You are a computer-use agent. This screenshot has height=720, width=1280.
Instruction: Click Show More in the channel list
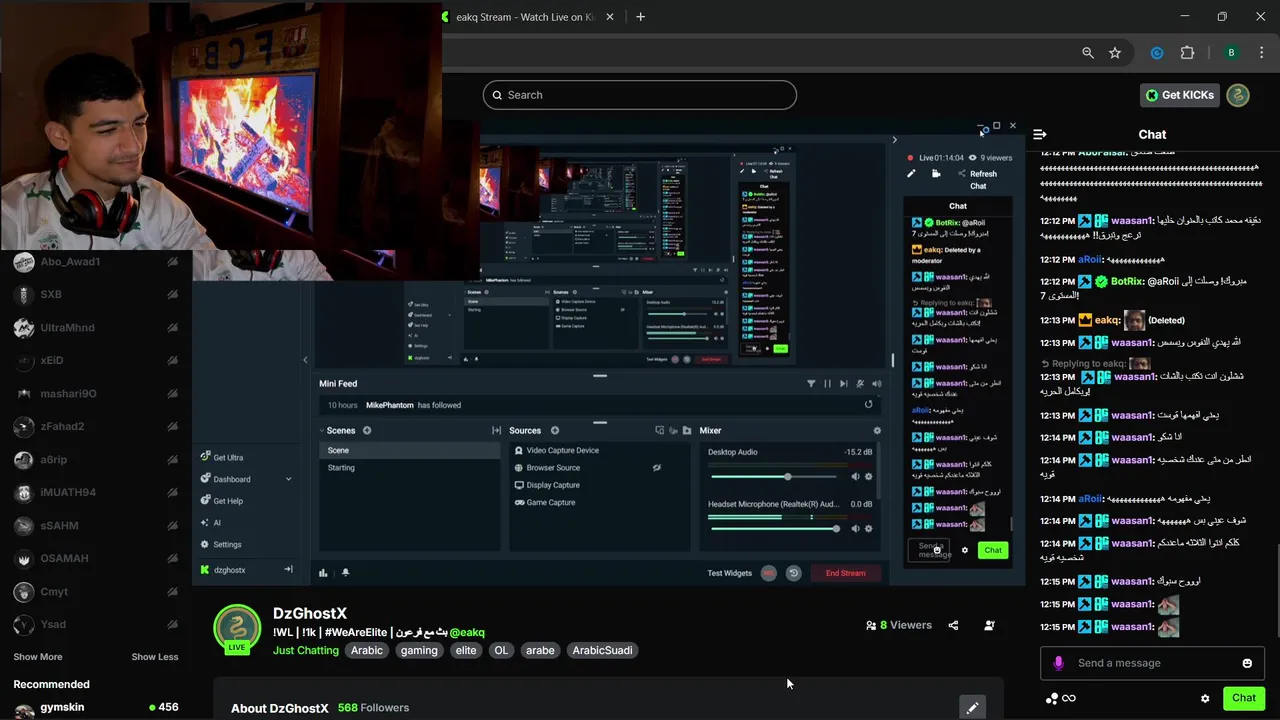coord(38,657)
